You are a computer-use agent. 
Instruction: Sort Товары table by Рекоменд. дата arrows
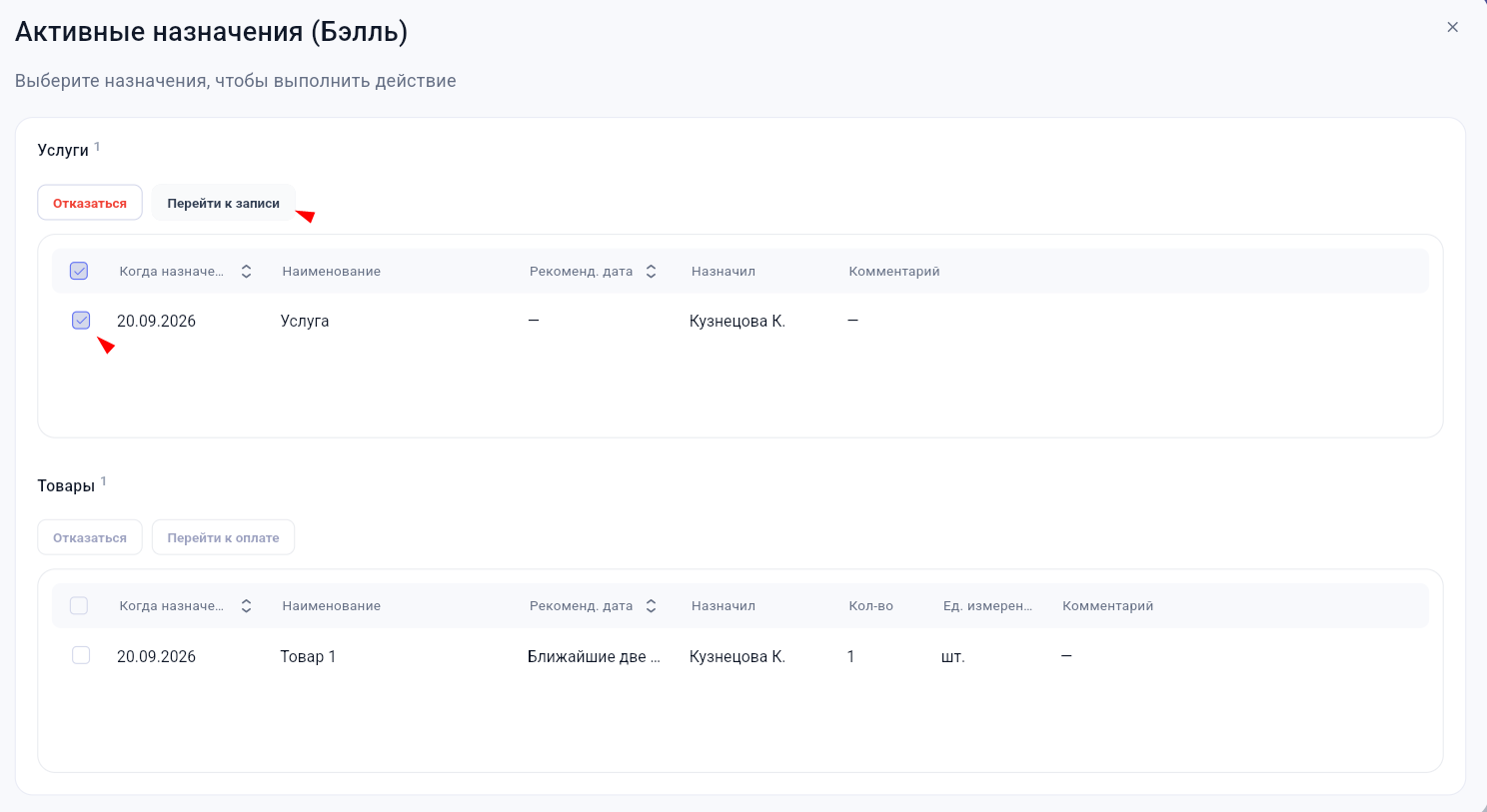coord(651,606)
